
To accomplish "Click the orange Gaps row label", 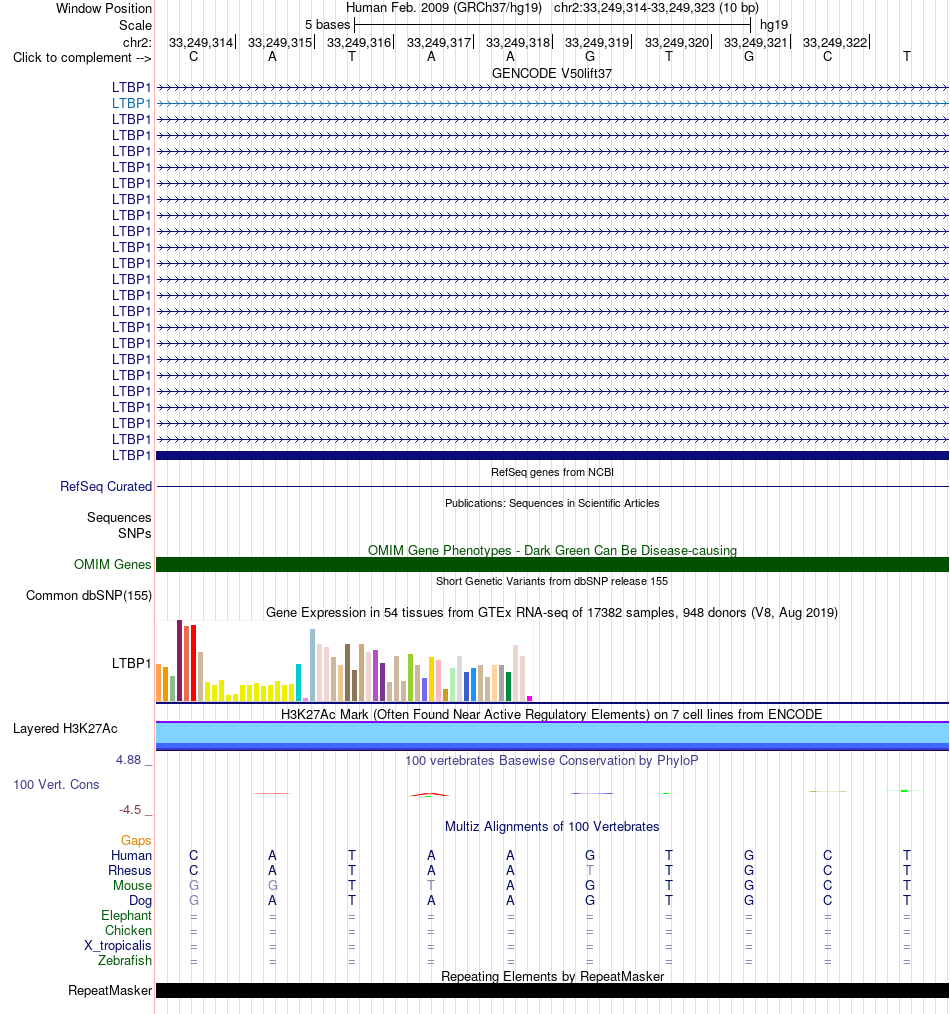I will pos(136,841).
